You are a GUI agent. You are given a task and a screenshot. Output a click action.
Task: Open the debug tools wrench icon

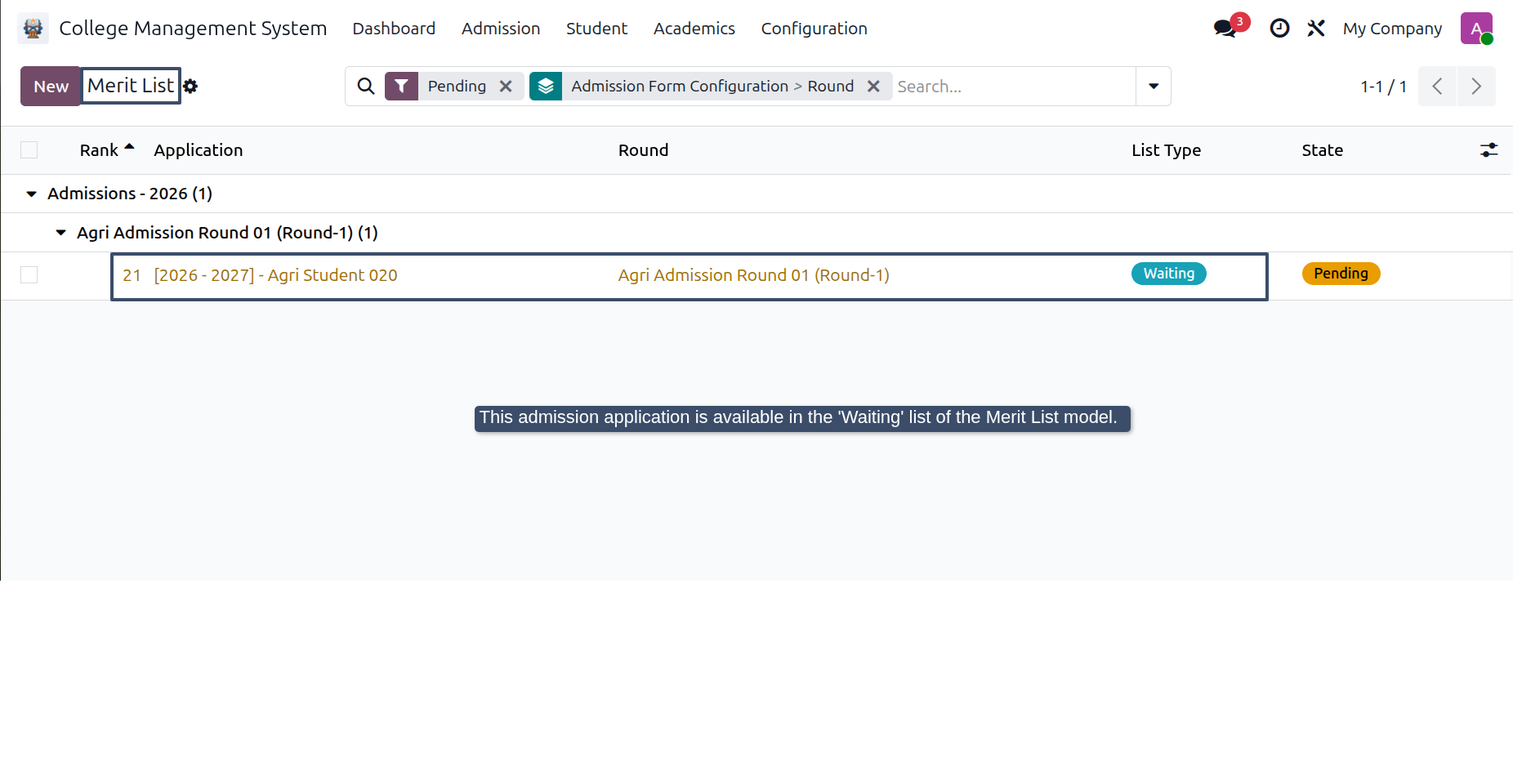[1315, 29]
